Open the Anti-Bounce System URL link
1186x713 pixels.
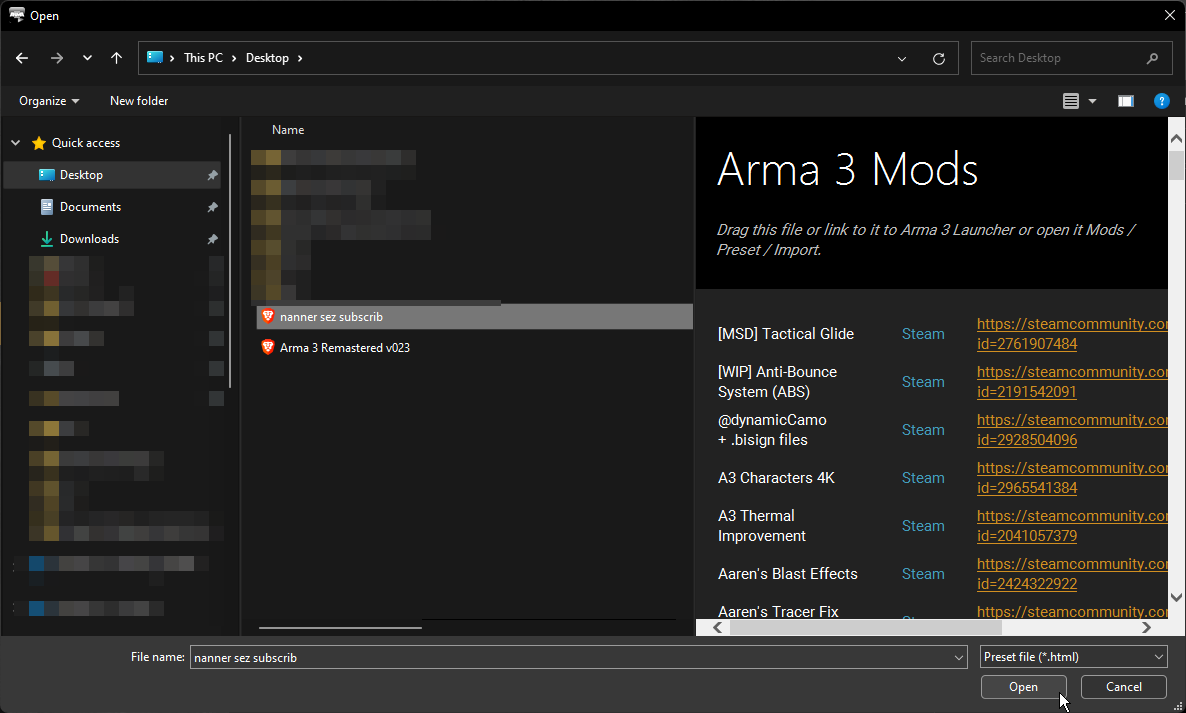pos(1072,382)
